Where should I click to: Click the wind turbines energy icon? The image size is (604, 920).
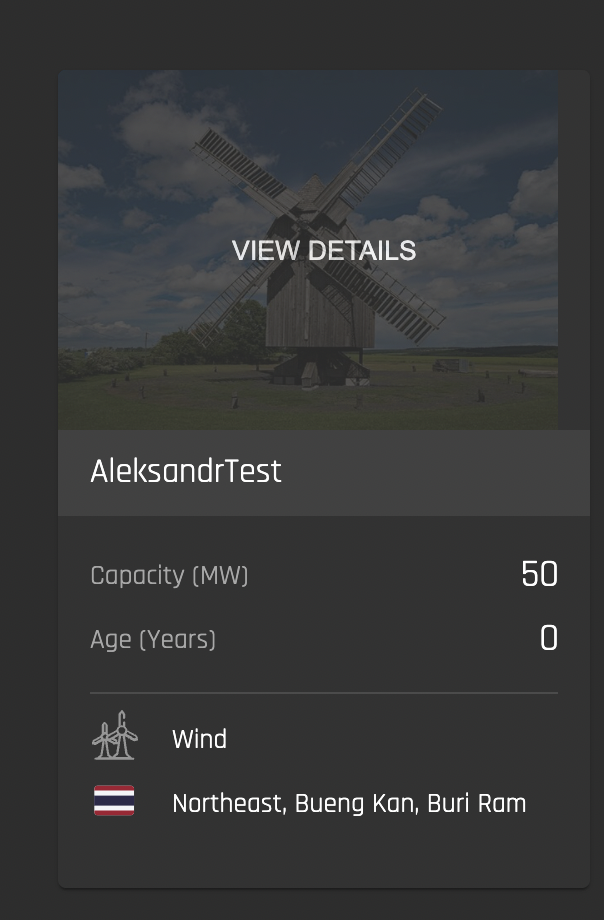pyautogui.click(x=114, y=736)
